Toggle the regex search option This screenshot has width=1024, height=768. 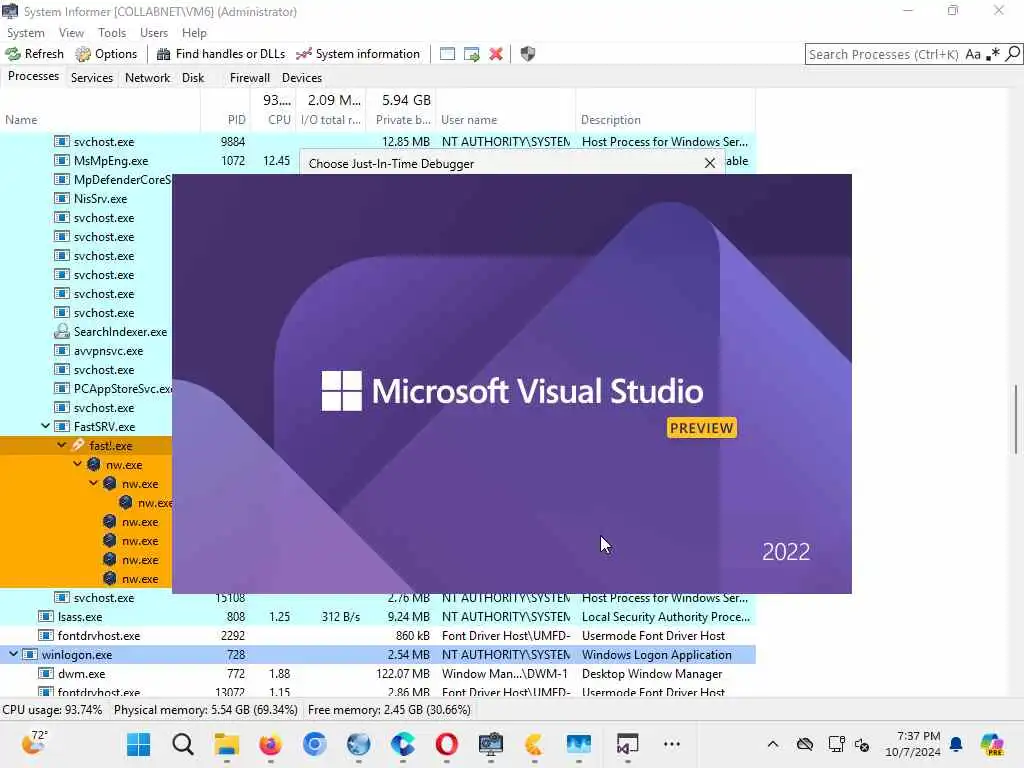click(993, 54)
